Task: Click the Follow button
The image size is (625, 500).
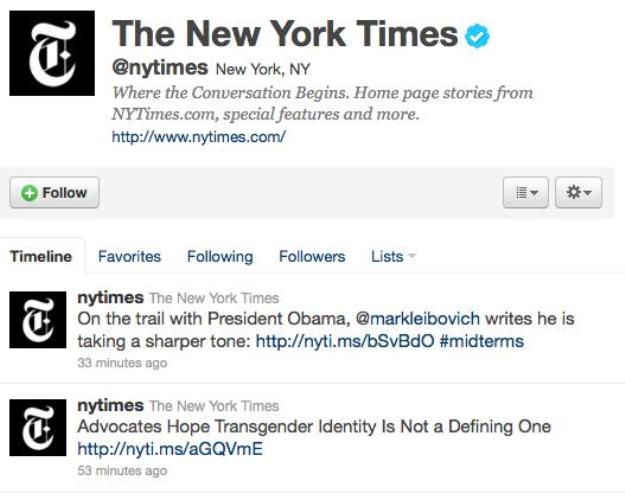Action: coord(54,193)
